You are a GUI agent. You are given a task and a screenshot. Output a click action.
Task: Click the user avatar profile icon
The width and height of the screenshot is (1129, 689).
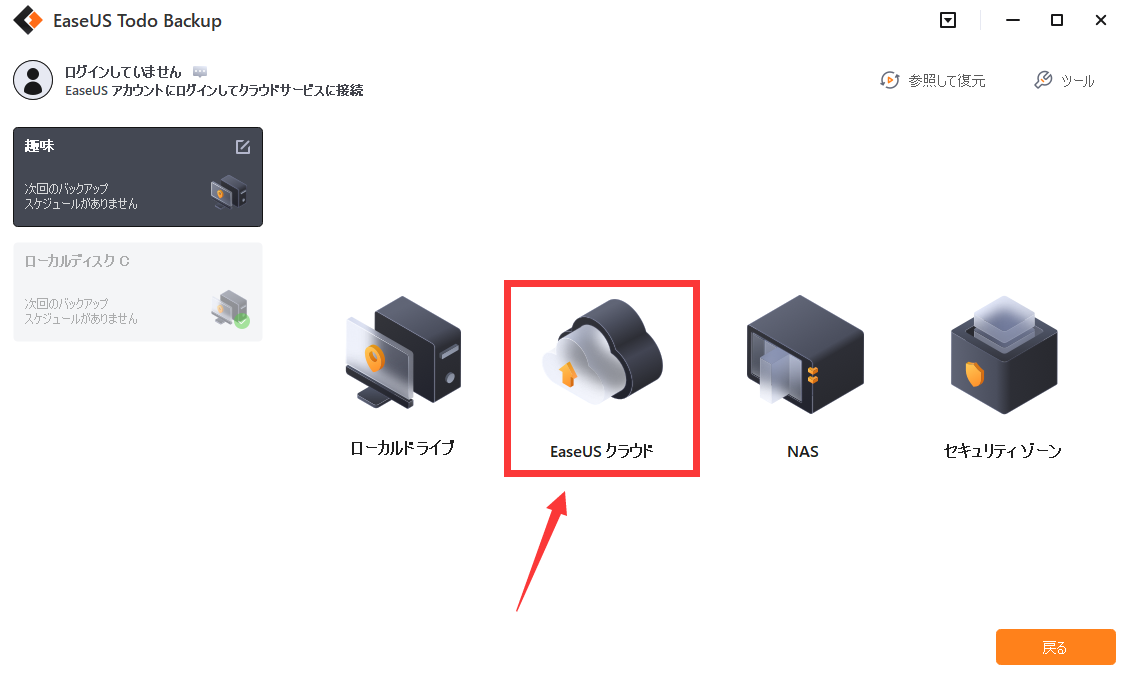point(33,80)
